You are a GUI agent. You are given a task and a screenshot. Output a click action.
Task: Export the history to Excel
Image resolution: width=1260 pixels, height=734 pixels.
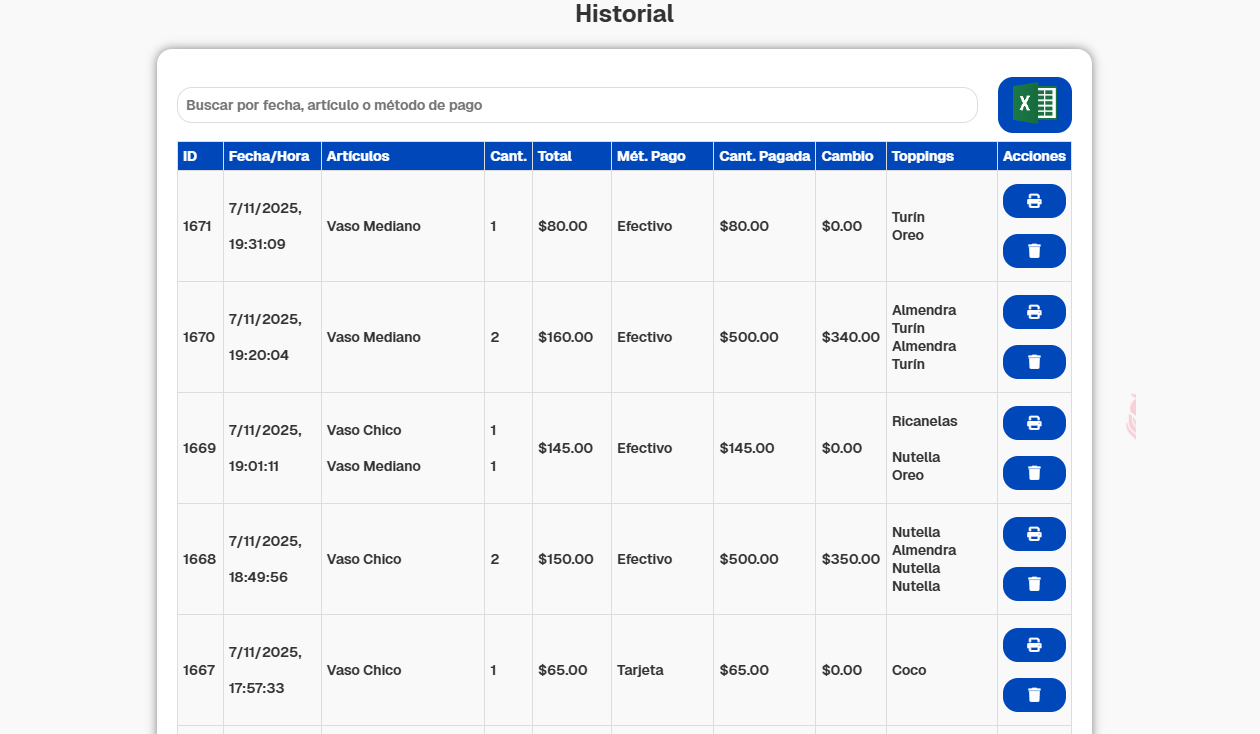[x=1034, y=104]
